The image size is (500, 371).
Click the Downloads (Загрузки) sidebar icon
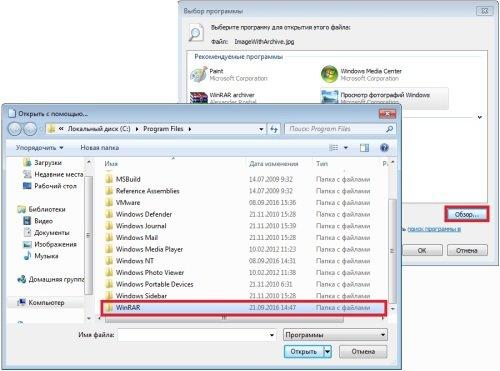pyautogui.click(x=27, y=162)
